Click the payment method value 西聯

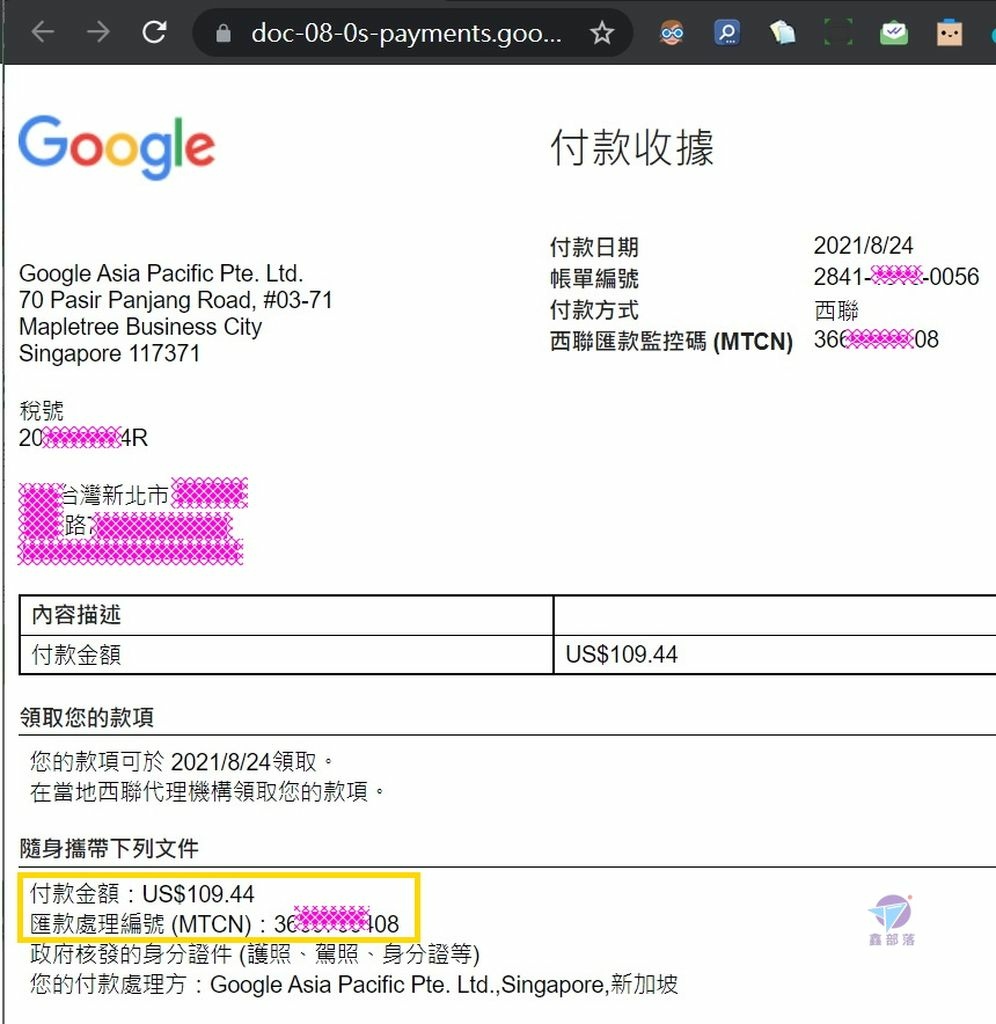[836, 310]
